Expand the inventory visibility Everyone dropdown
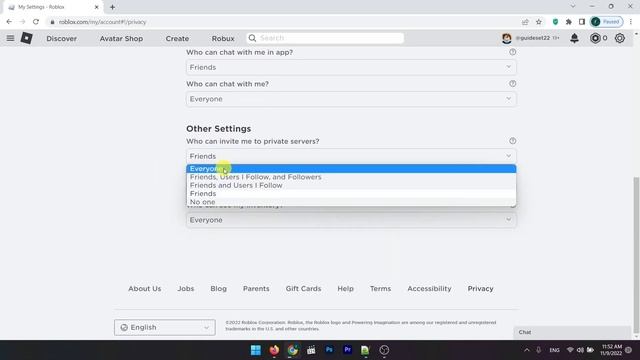Image resolution: width=640 pixels, height=360 pixels. (x=351, y=220)
